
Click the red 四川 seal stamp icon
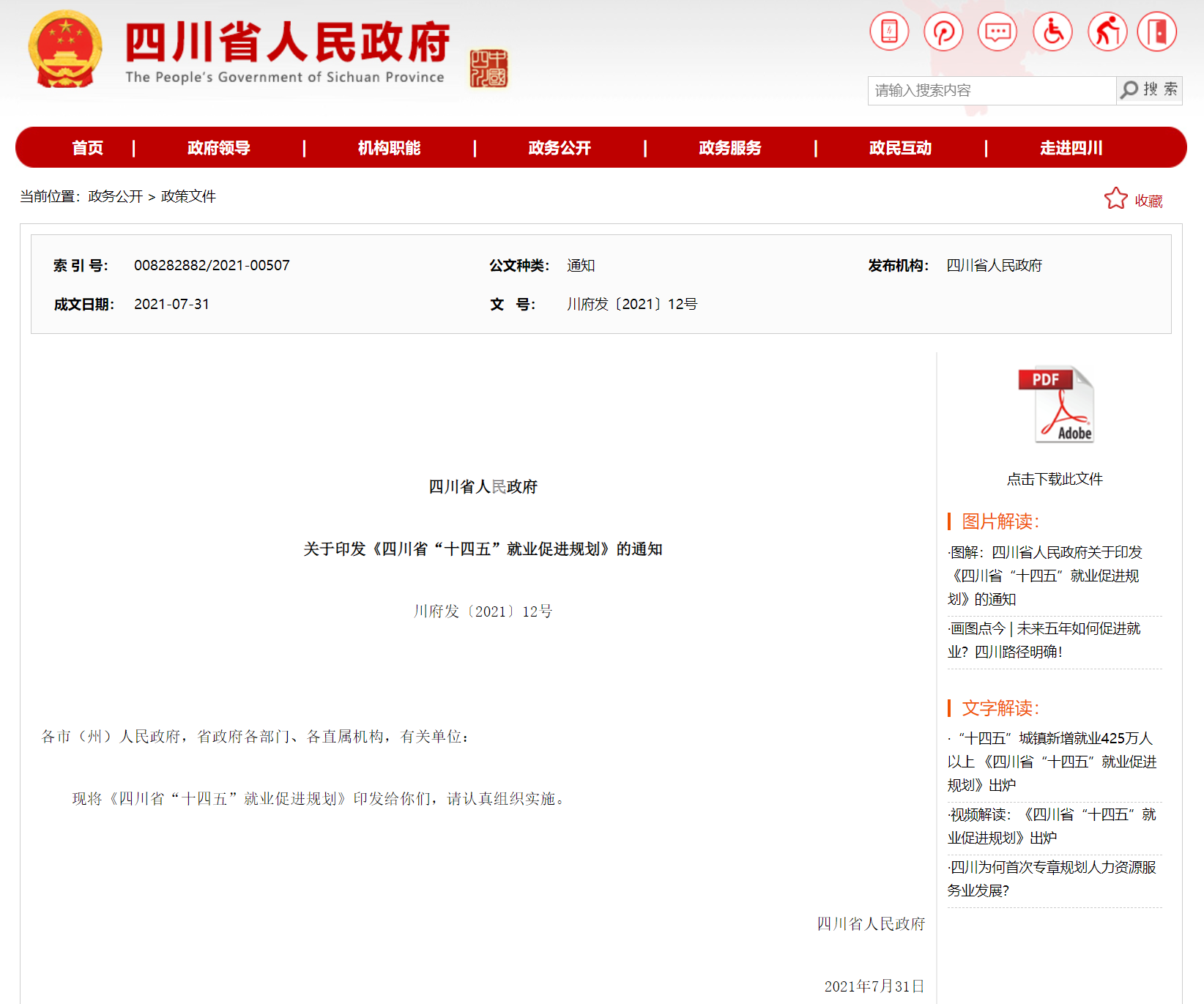click(x=488, y=69)
